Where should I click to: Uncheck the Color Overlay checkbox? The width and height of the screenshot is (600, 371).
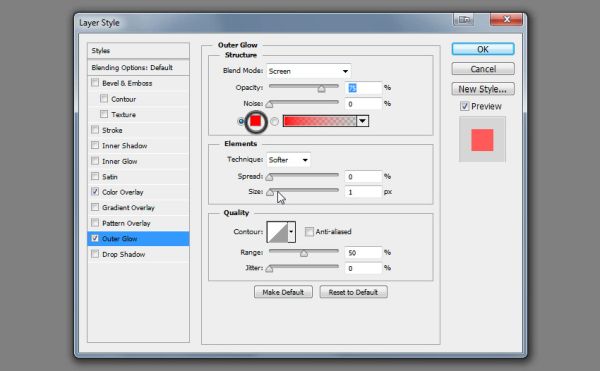pos(95,192)
